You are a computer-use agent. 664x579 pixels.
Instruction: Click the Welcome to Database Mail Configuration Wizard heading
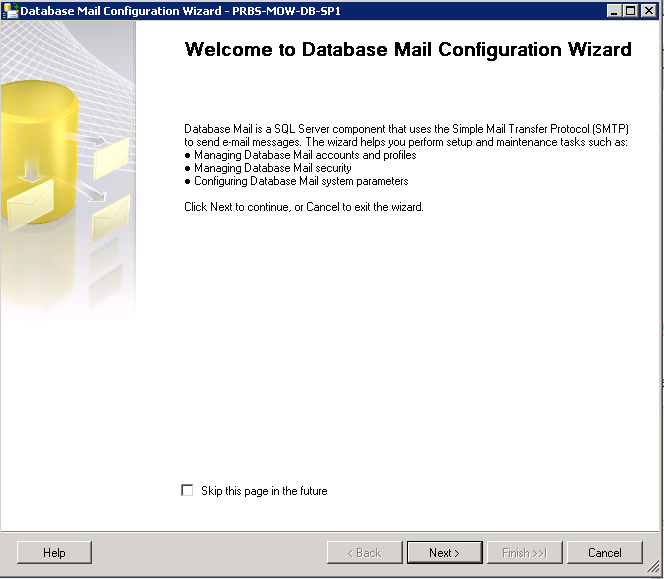click(x=408, y=50)
